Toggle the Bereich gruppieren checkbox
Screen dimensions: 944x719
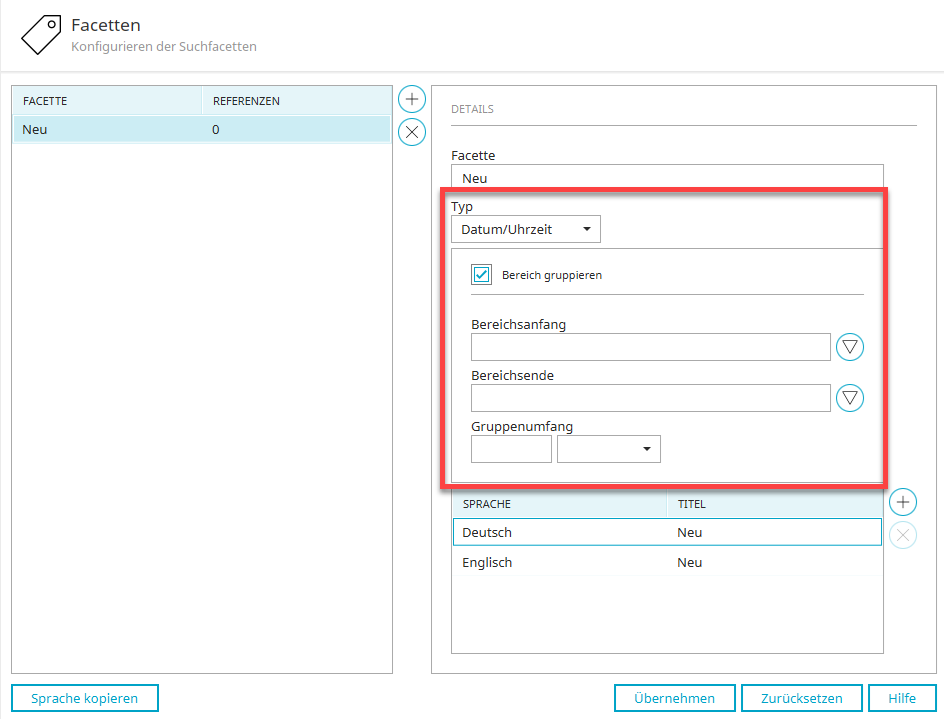tap(482, 275)
